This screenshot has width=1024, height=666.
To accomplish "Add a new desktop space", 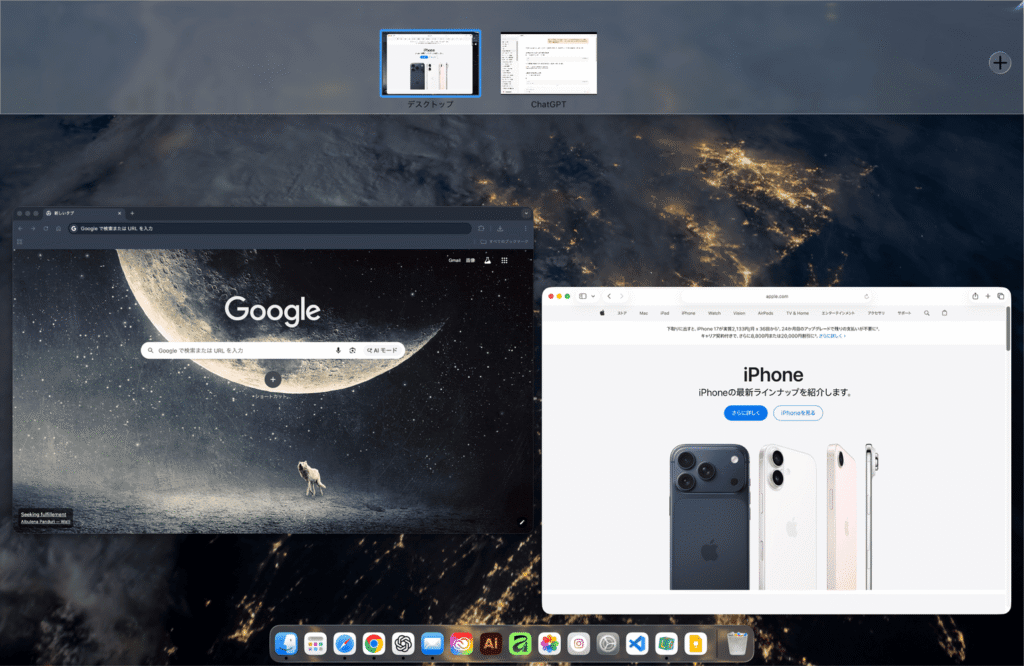I will click(x=999, y=63).
